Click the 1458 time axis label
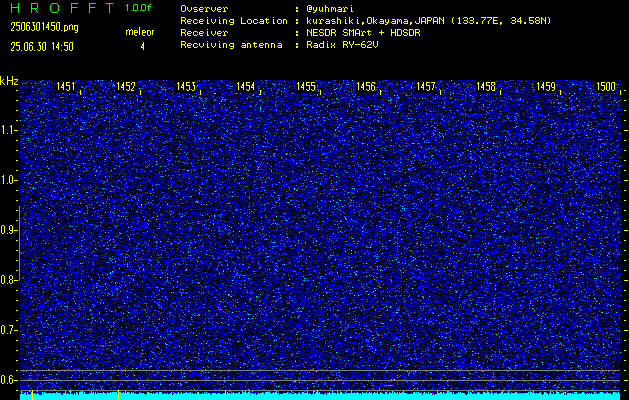Screen dimensions: 629x400 pos(486,86)
